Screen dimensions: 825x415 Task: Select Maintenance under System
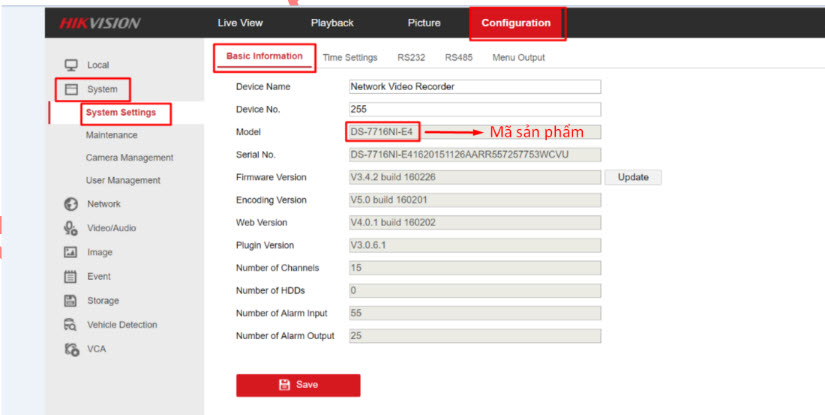coord(112,135)
